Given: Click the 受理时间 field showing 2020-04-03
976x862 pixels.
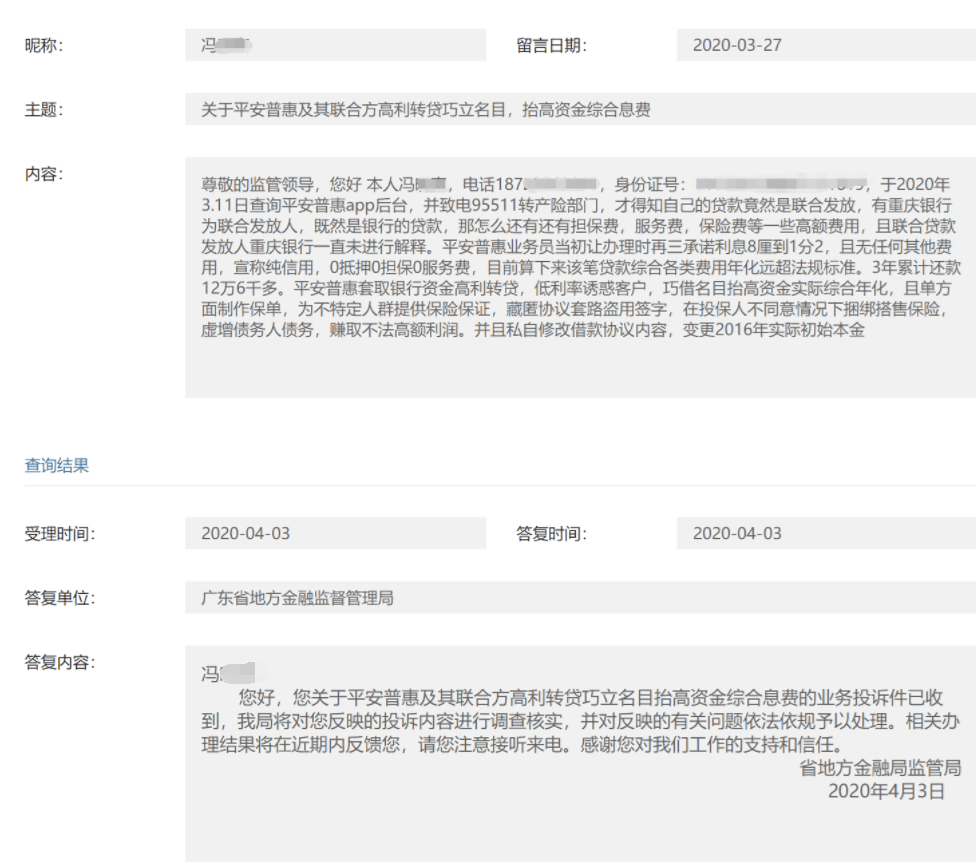Looking at the screenshot, I should point(335,533).
